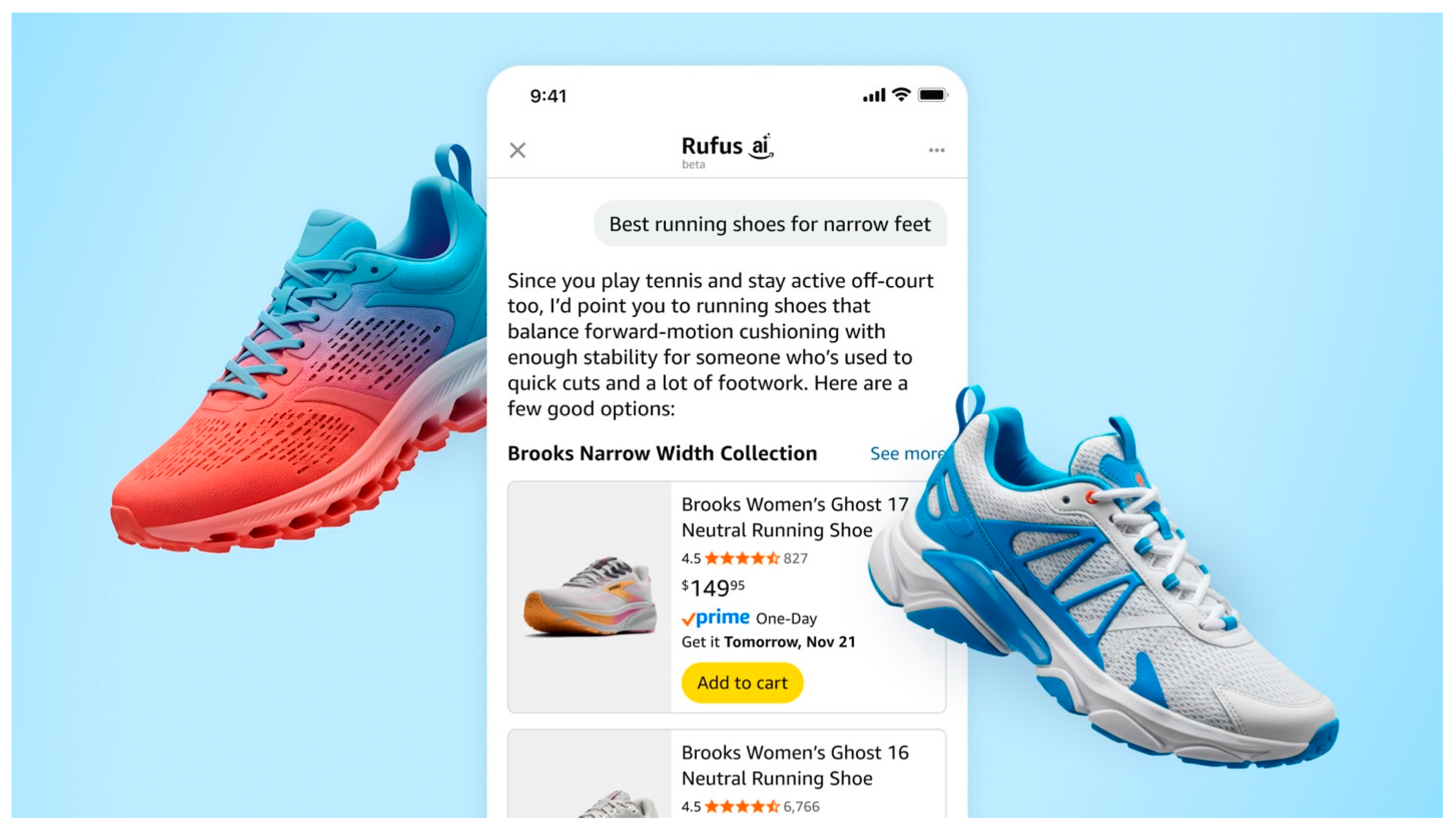Click the 6,766 reviews count
Viewport: 1456px width, 828px height.
coord(801,806)
